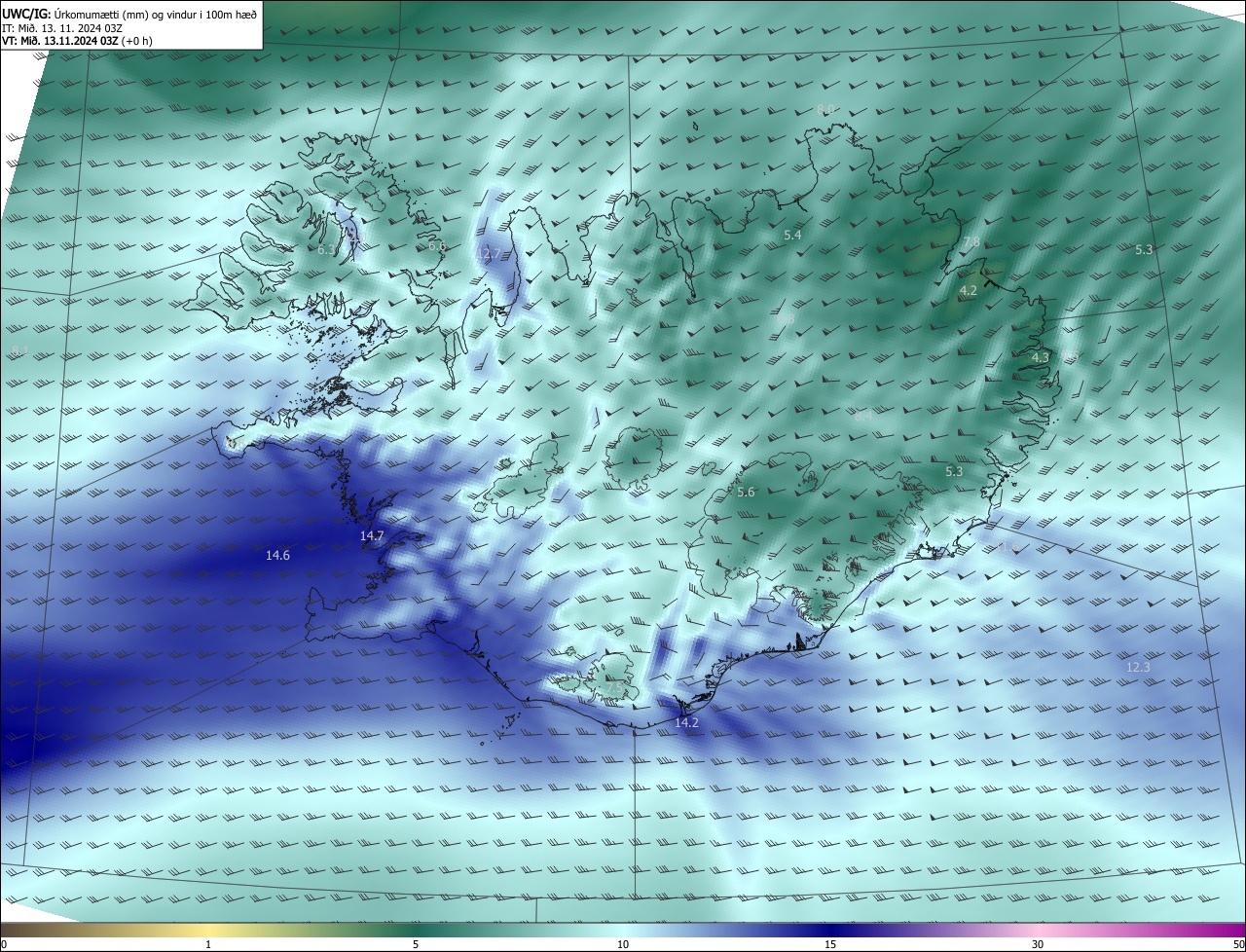Click the legend tick label 50
Screen dimensions: 1246x952
pyautogui.click(x=1237, y=944)
